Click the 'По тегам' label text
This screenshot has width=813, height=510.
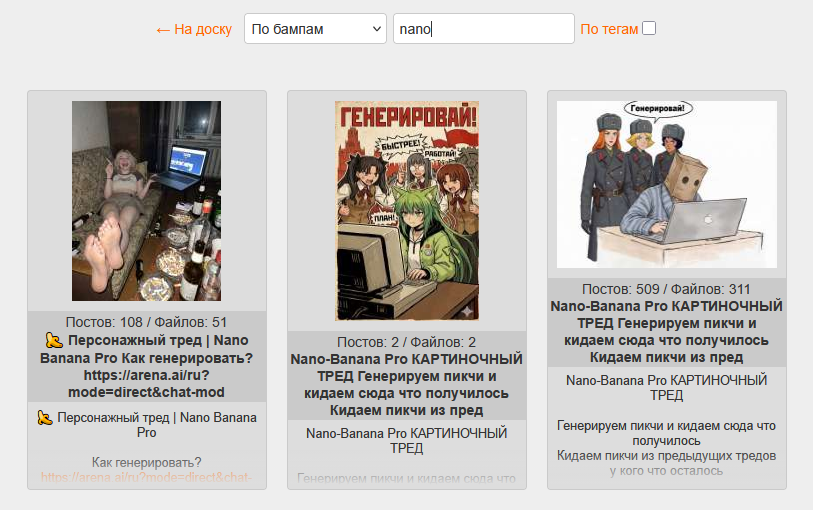click(x=609, y=29)
